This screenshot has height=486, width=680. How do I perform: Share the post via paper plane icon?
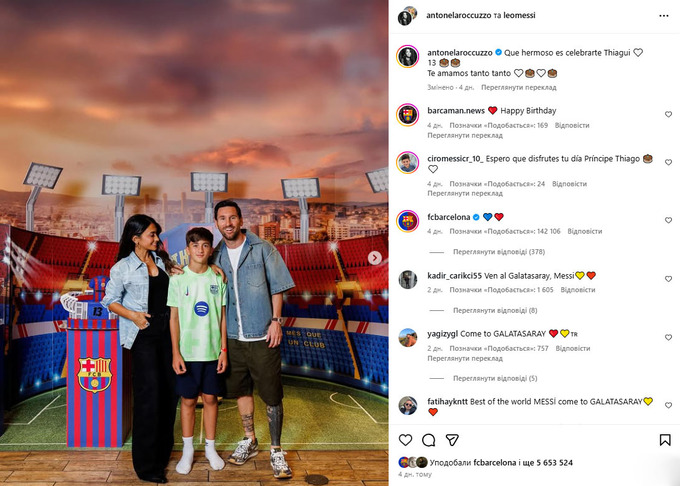click(452, 440)
